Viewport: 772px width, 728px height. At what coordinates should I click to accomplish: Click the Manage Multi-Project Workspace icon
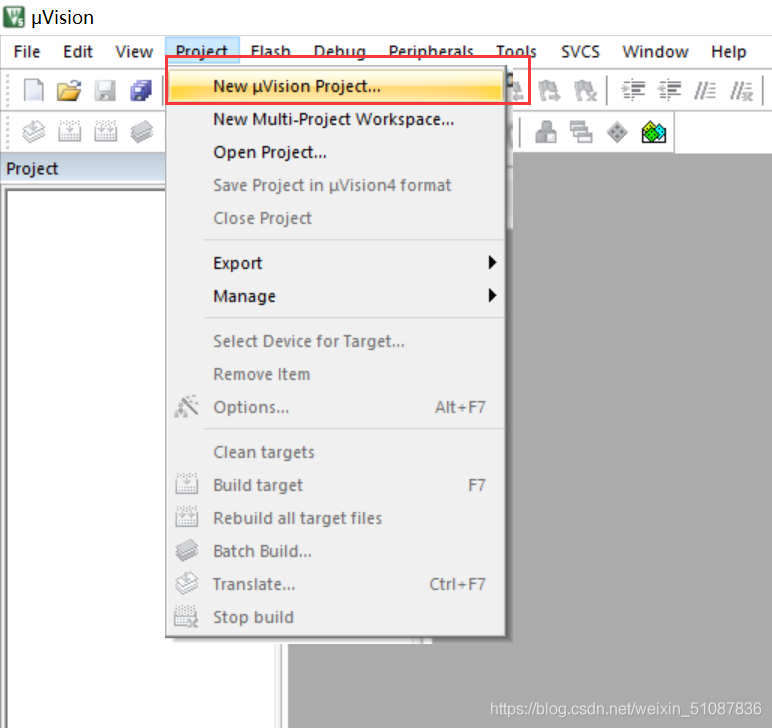581,132
